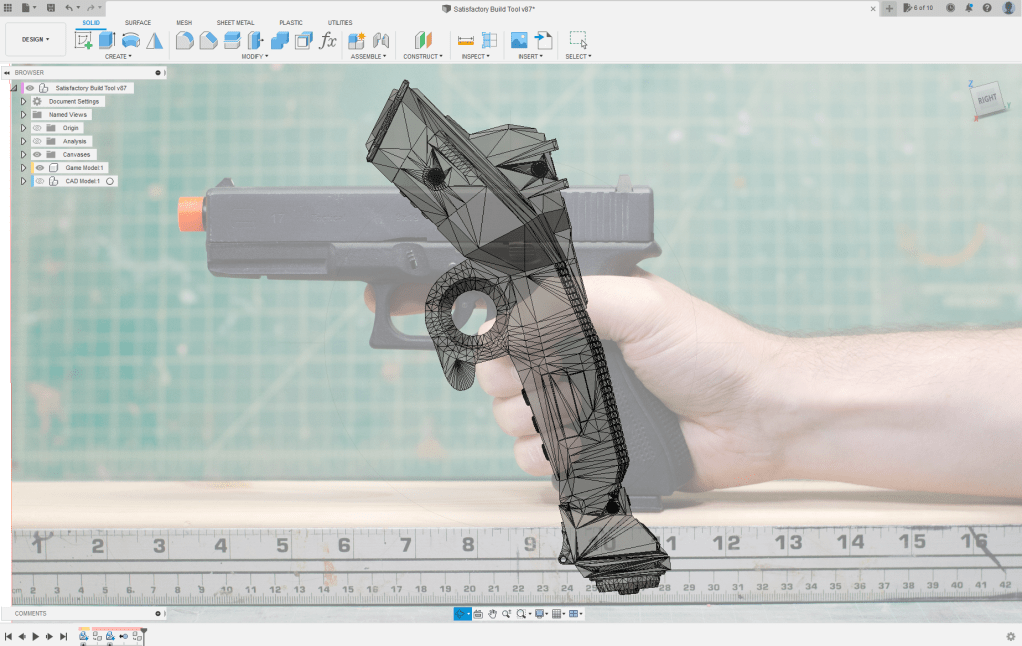Expand the Document Settings node

pyautogui.click(x=23, y=102)
